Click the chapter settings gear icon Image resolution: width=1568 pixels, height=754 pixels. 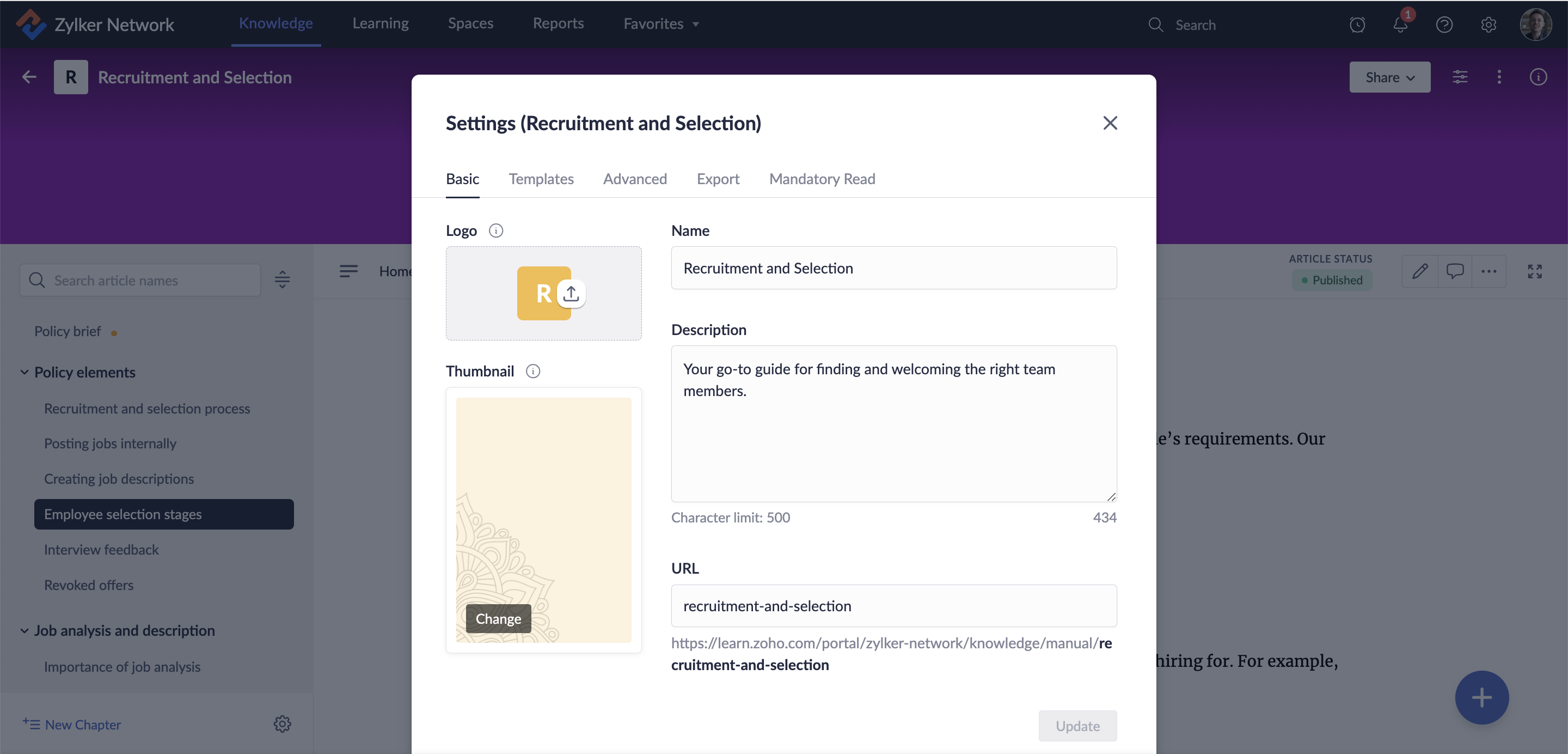(282, 724)
